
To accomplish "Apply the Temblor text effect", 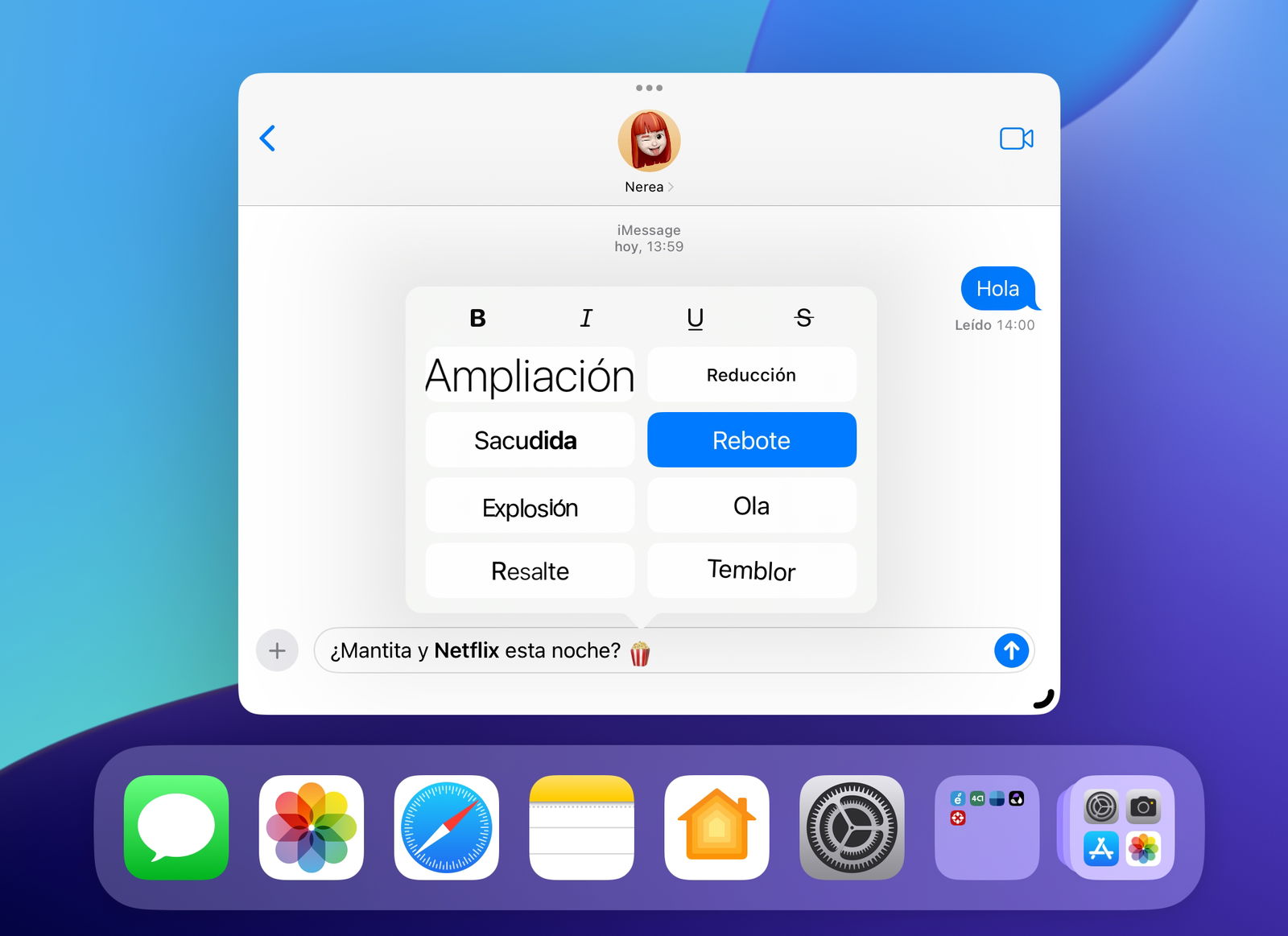I will tap(752, 571).
